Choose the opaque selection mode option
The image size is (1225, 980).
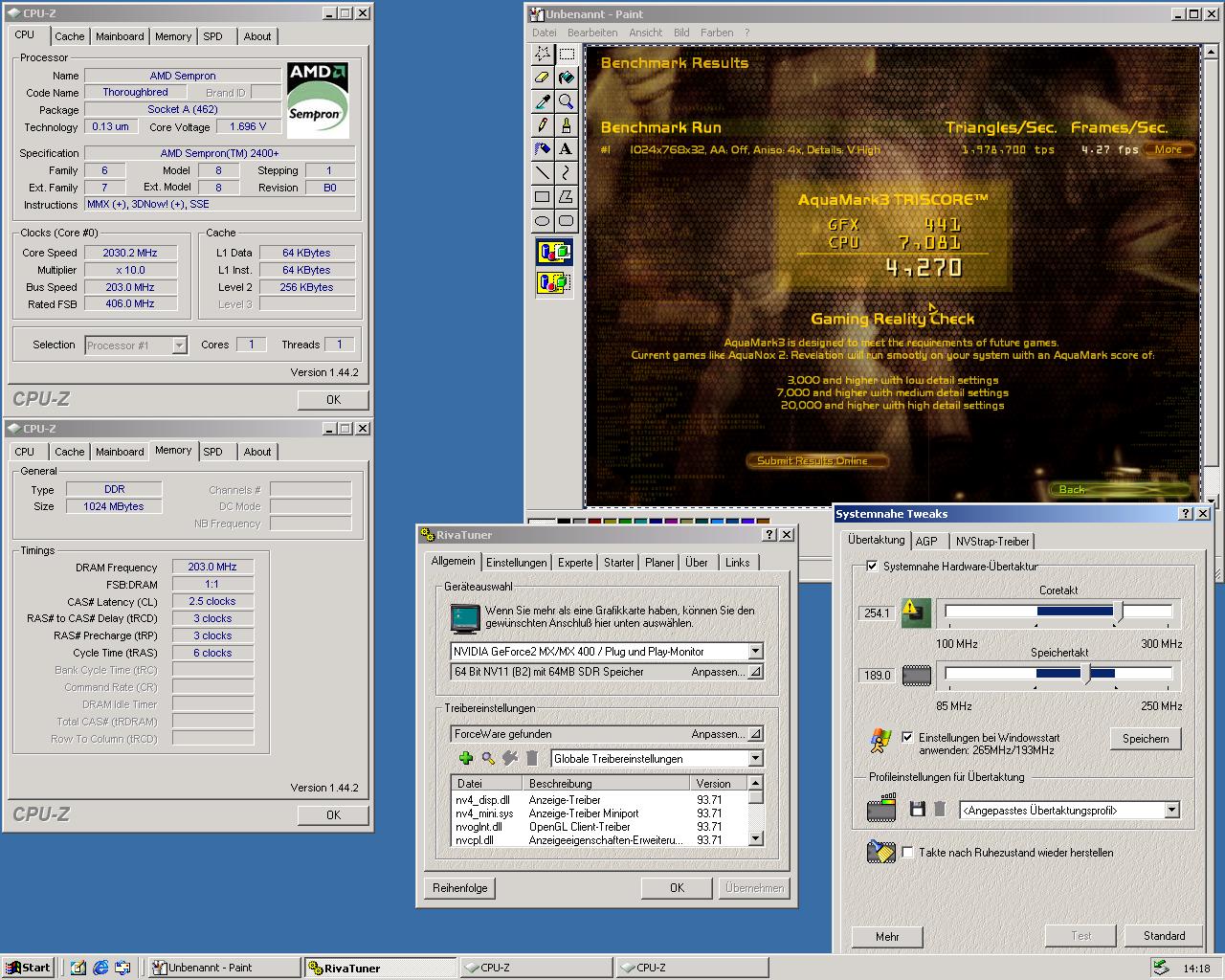(554, 253)
